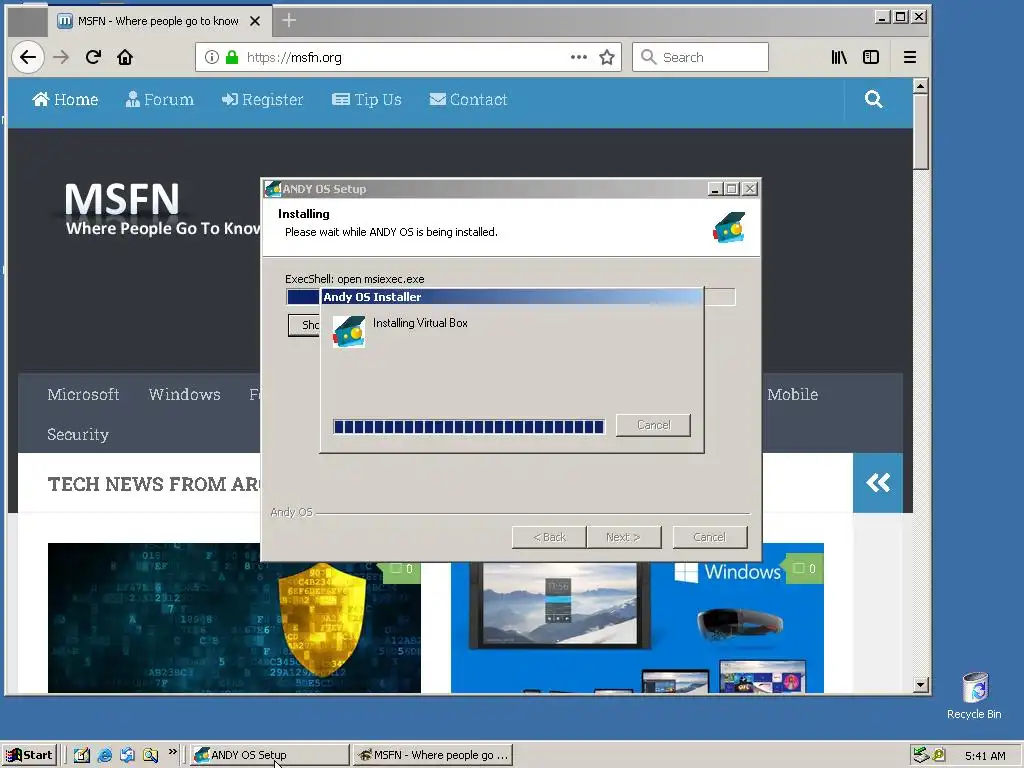Screen dimensions: 1024x768
Task: Open security shield article thumbnail
Action: click(234, 618)
